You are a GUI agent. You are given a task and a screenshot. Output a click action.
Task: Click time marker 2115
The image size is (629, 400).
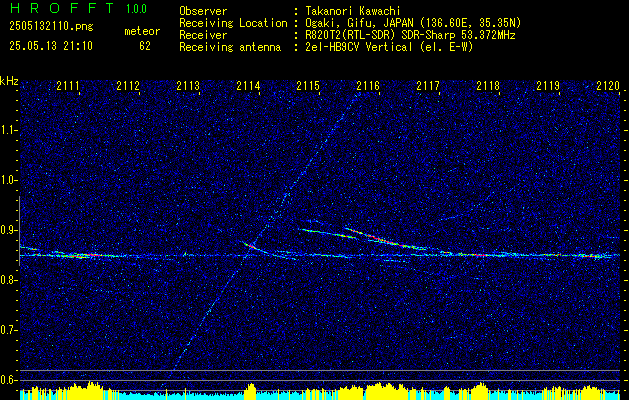click(x=308, y=86)
